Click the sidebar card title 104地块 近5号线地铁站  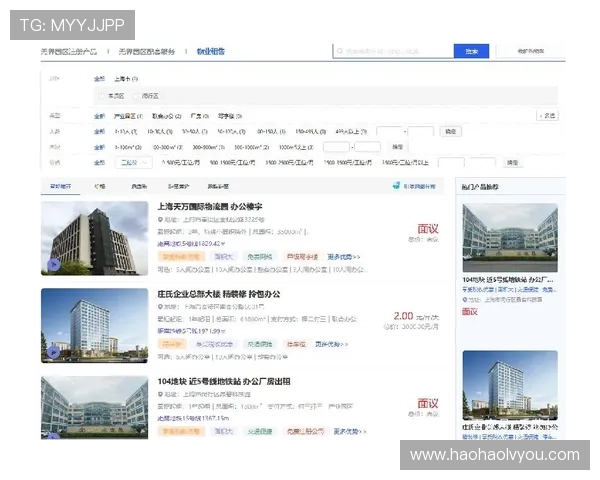pyautogui.click(x=507, y=280)
